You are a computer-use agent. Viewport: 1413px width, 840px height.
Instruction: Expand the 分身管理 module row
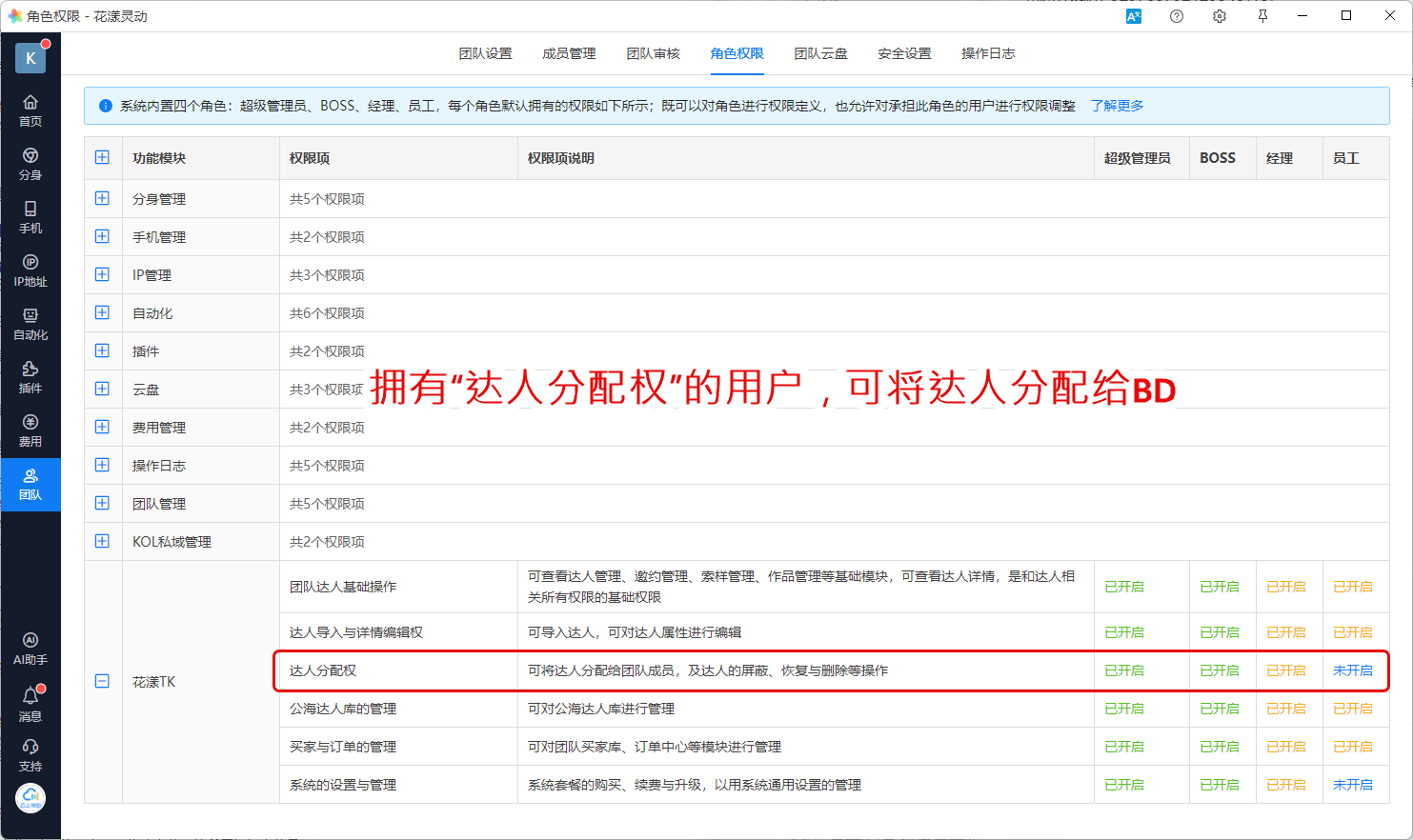pos(102,198)
